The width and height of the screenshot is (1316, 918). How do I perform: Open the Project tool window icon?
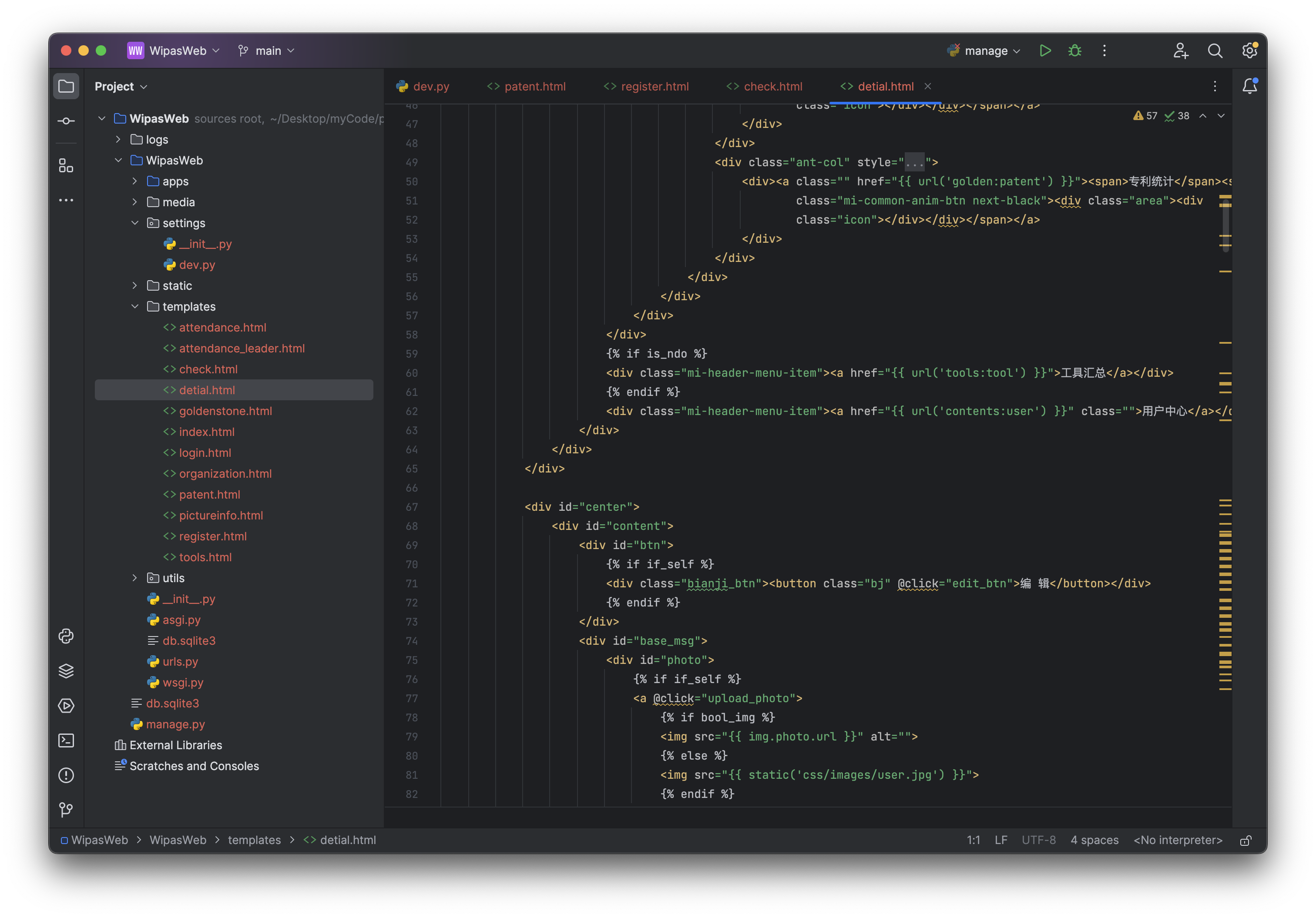[x=66, y=87]
